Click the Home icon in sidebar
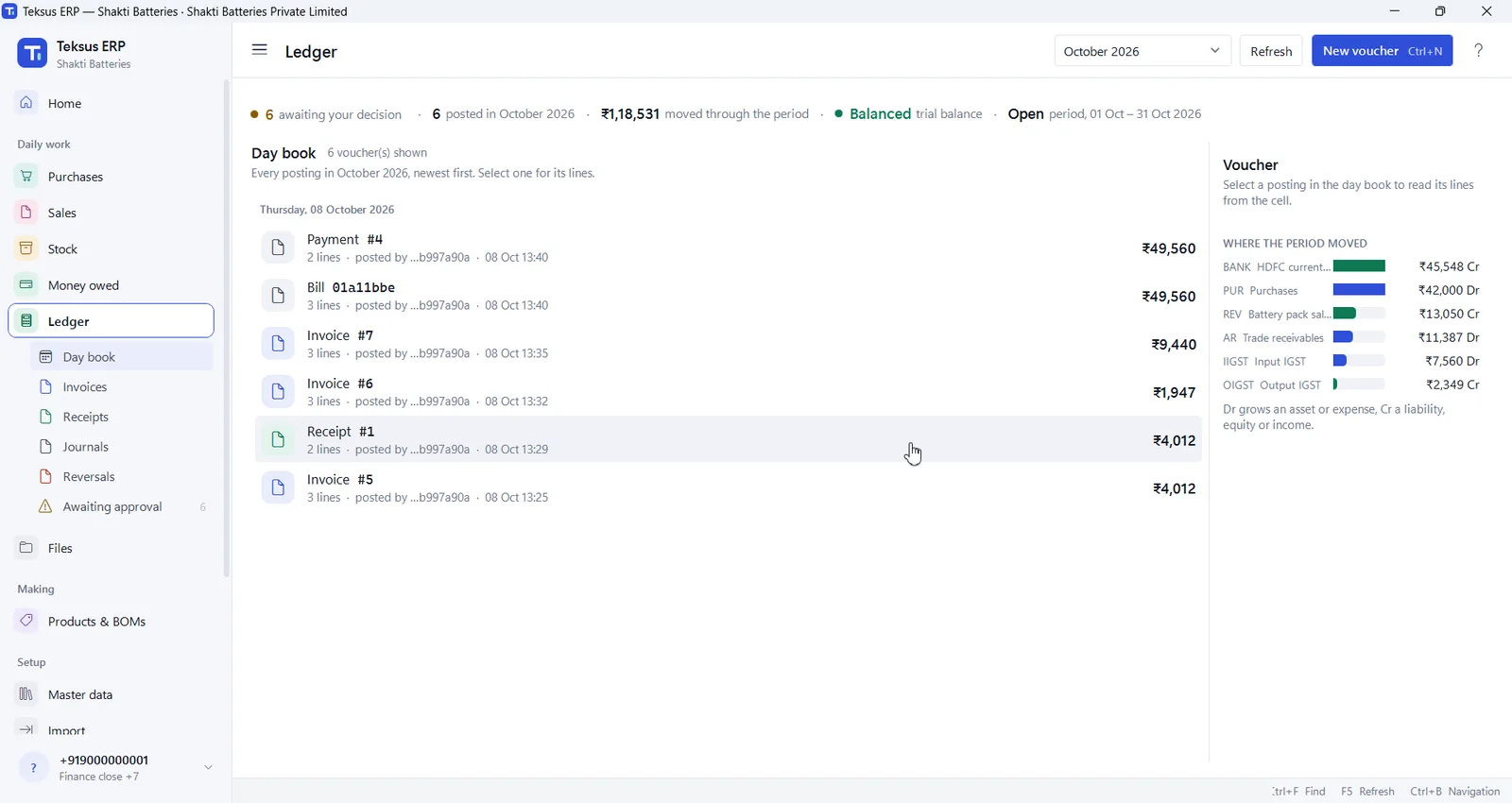 pos(26,103)
